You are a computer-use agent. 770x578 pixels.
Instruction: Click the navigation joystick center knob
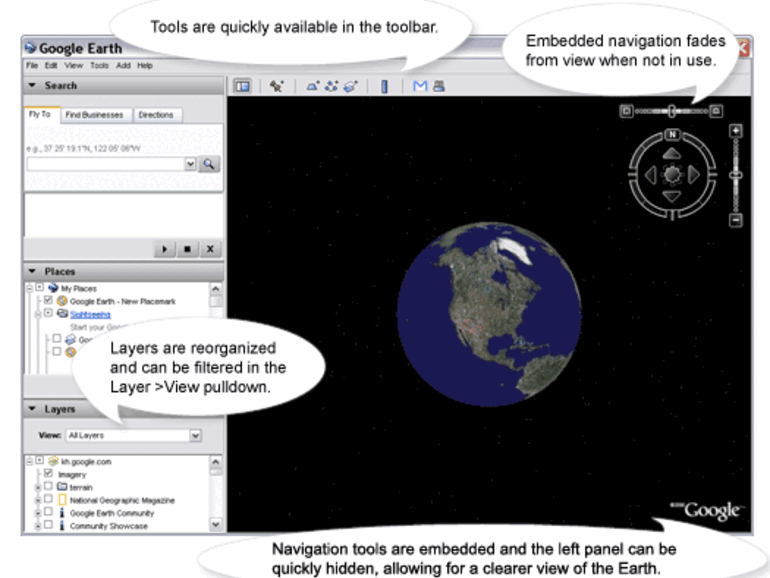pyautogui.click(x=672, y=174)
